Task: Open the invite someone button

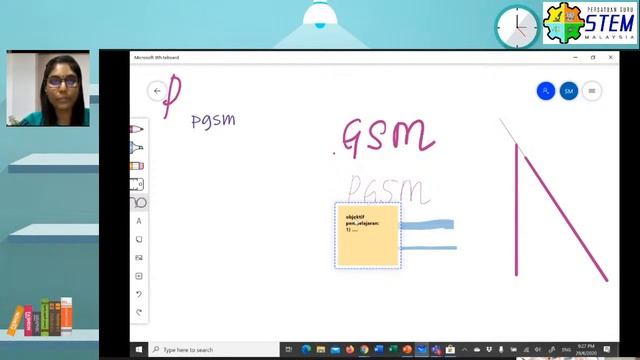Action: point(546,91)
